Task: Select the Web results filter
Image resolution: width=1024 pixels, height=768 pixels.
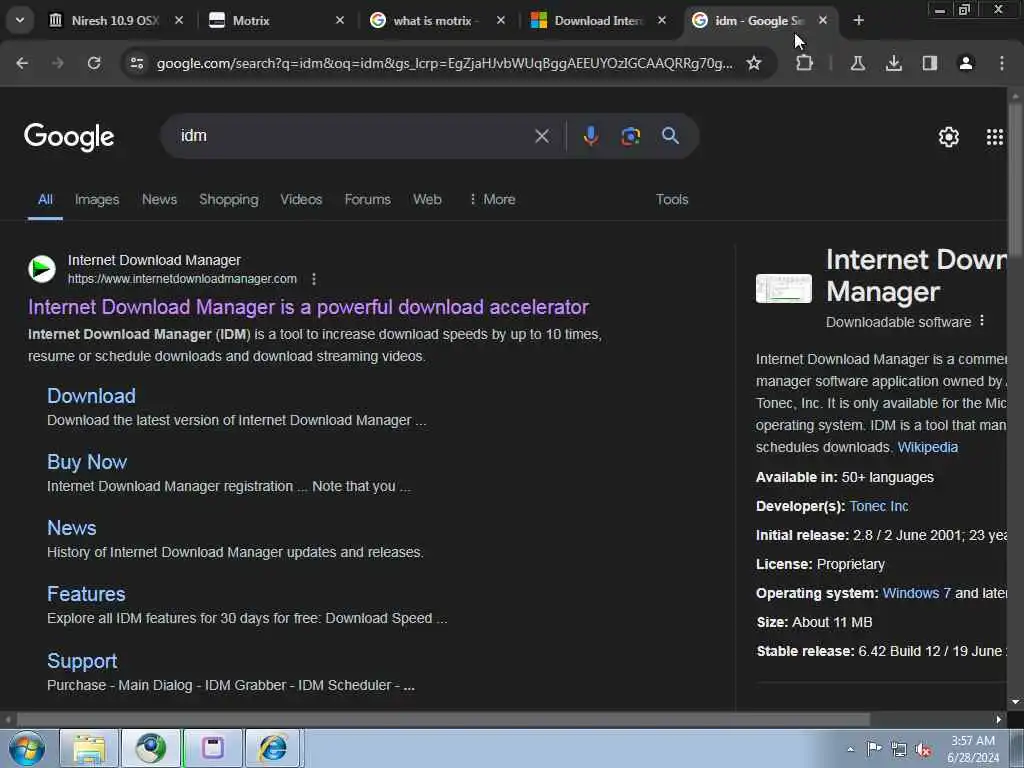Action: tap(427, 199)
